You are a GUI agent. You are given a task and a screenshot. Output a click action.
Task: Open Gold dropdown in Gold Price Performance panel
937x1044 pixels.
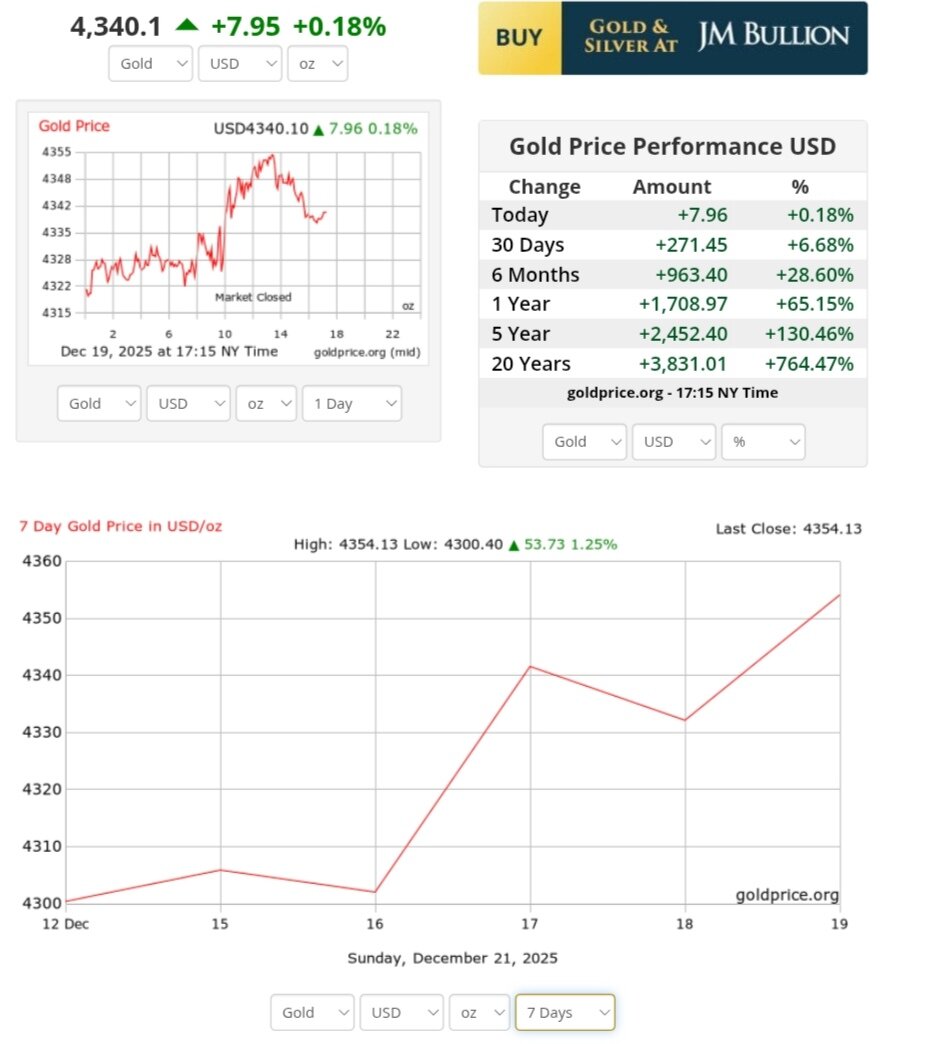tap(584, 442)
